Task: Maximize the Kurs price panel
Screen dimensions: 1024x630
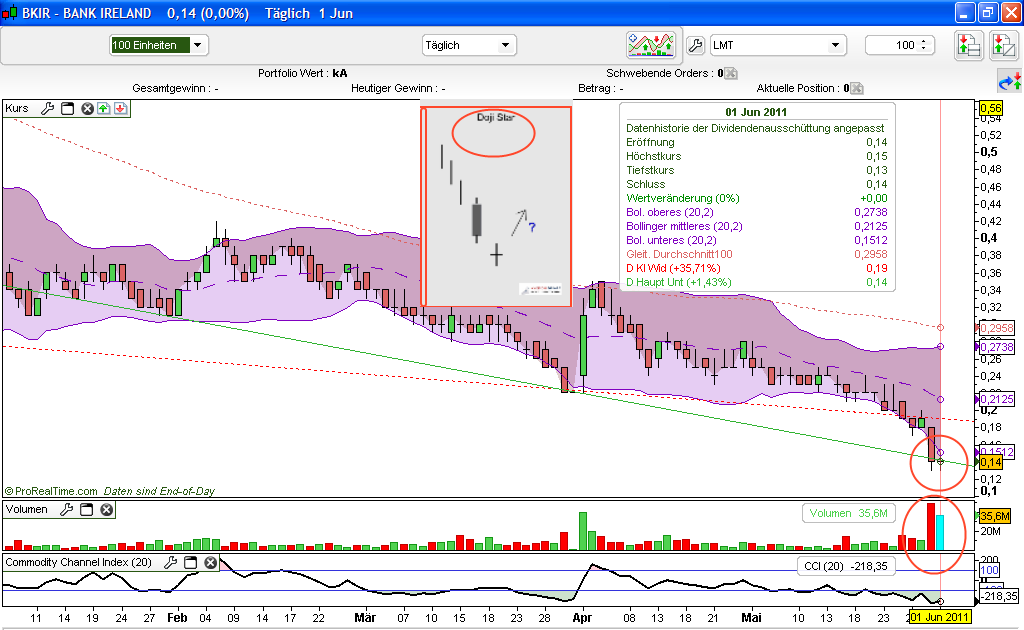Action: (67, 108)
